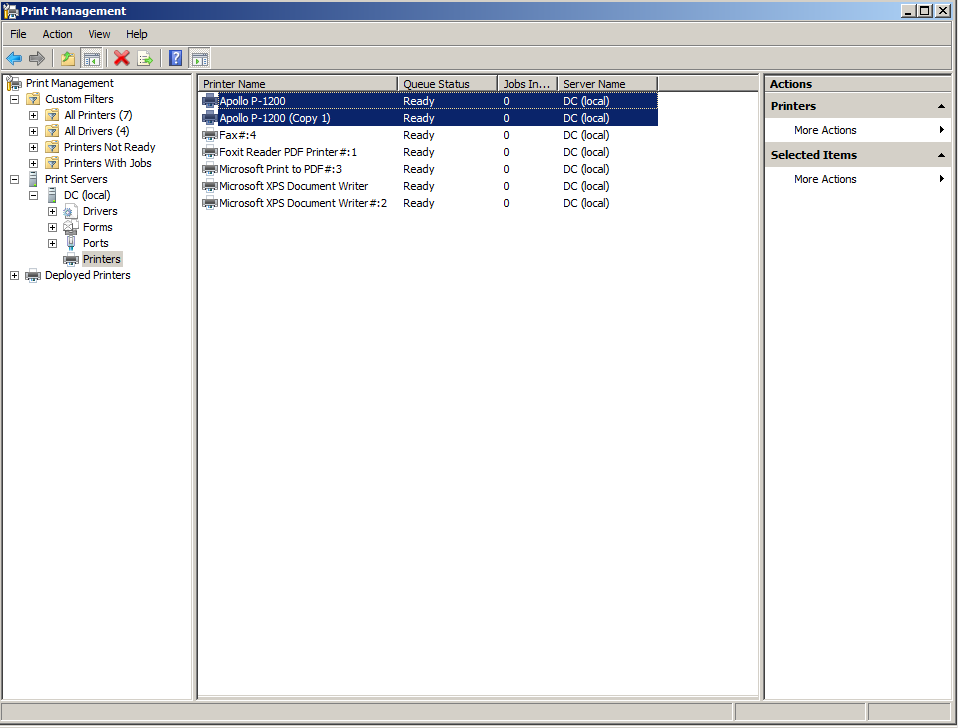
Task: Click the Printers node printer icon
Action: (x=71, y=260)
